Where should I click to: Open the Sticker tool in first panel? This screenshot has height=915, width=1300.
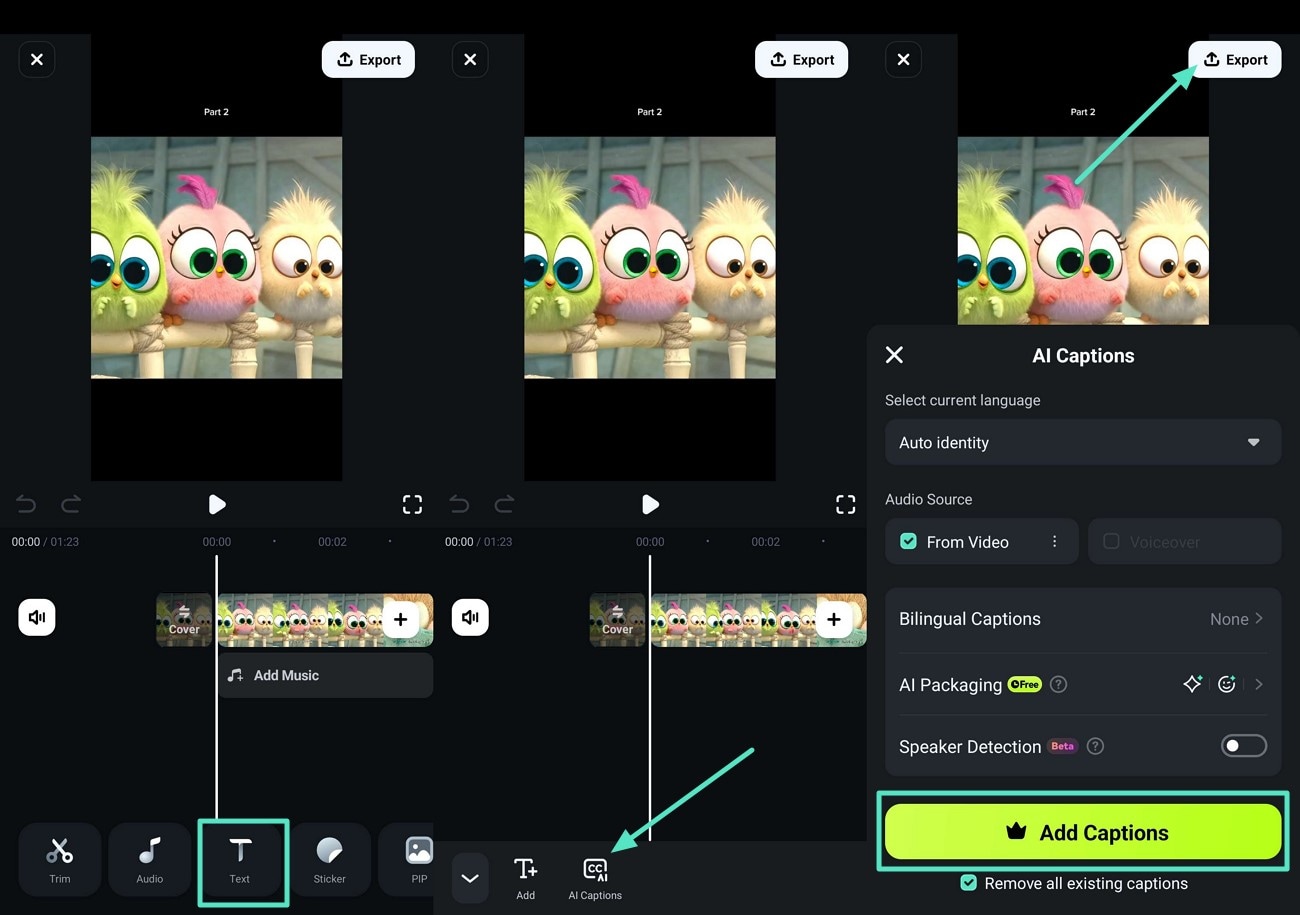coord(329,859)
